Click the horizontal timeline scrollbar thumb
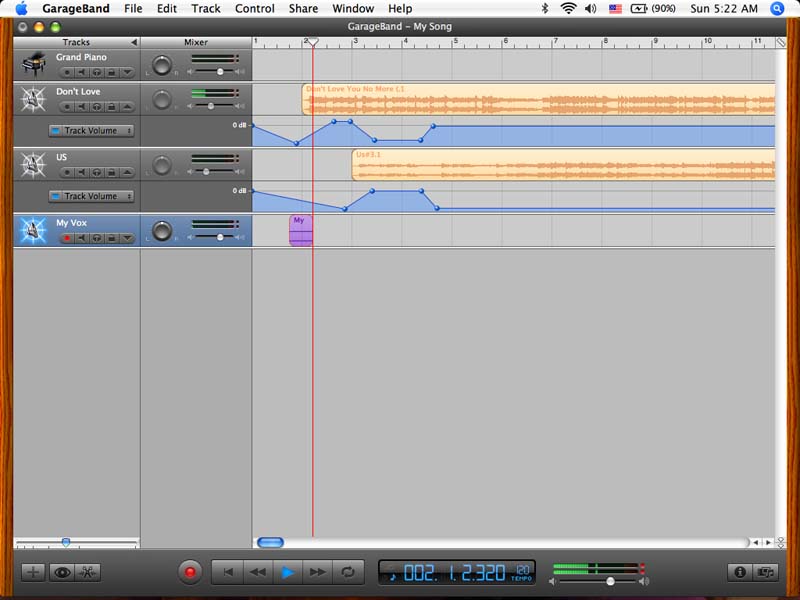The image size is (800, 600). (x=270, y=542)
